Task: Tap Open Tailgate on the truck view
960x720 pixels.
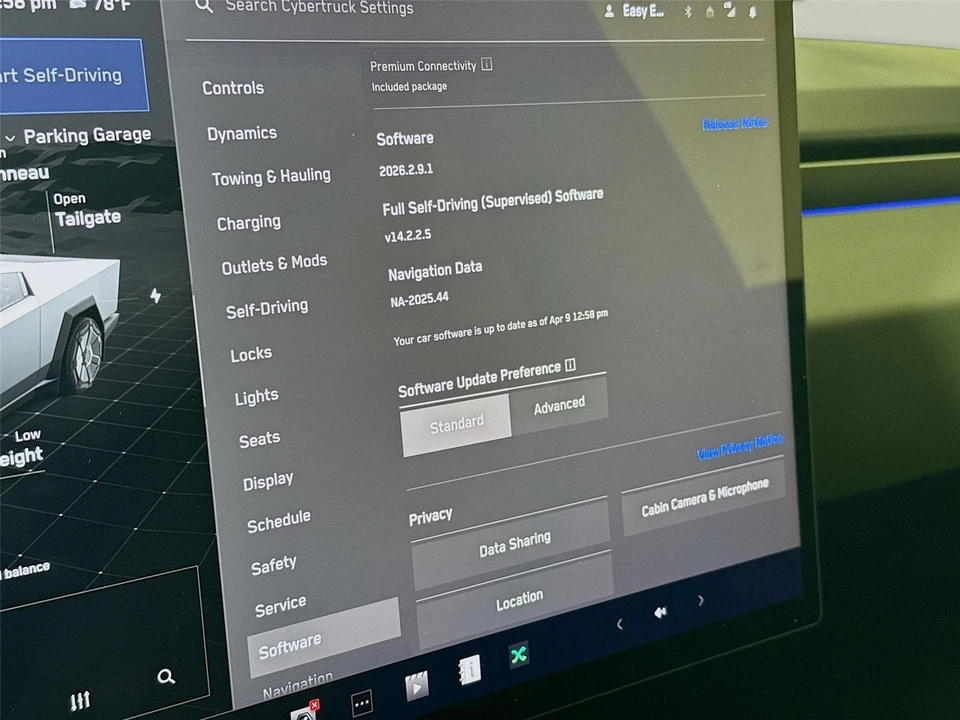Action: 87,210
